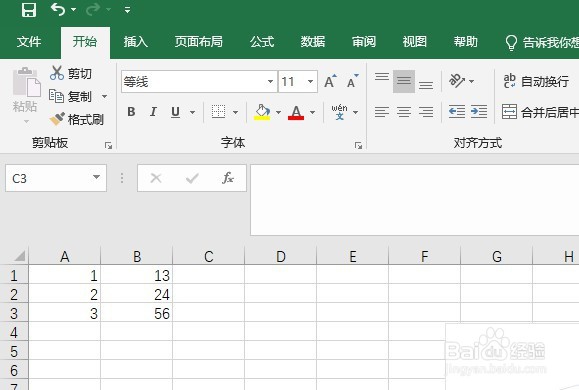Viewport: 579px width, 390px height.
Task: Open the Name Box dropdown showing C3
Action: pyautogui.click(x=96, y=178)
